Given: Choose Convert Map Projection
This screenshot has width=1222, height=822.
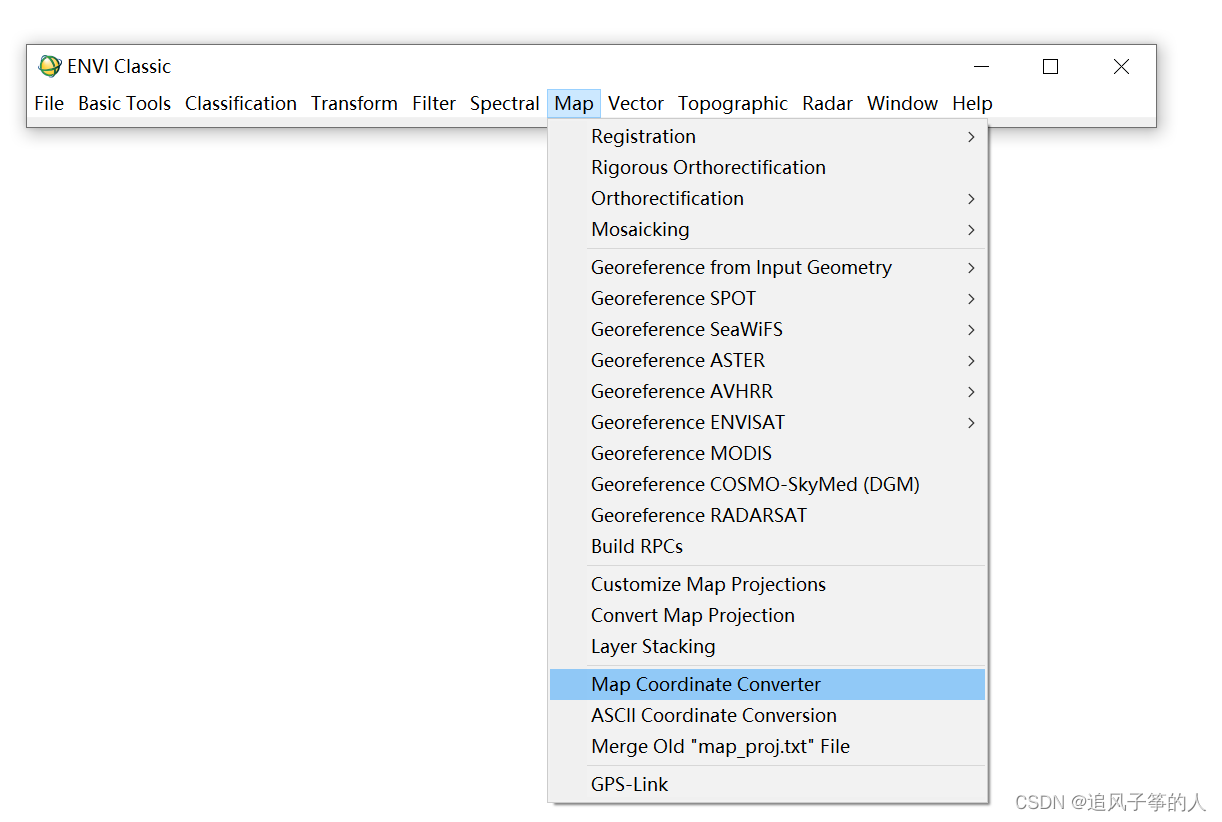Looking at the screenshot, I should click(x=767, y=615).
